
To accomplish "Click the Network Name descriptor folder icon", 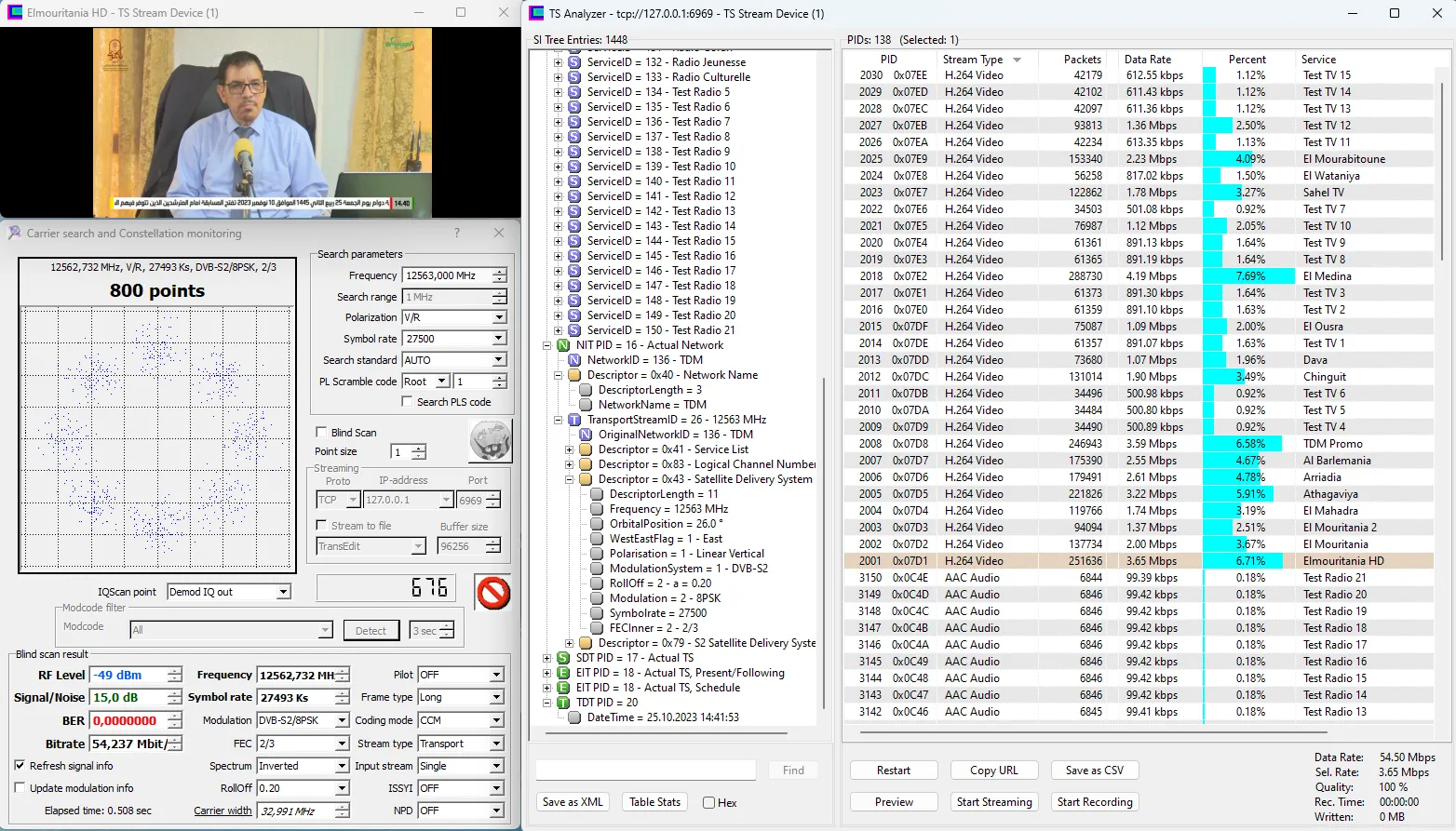I will coord(574,375).
